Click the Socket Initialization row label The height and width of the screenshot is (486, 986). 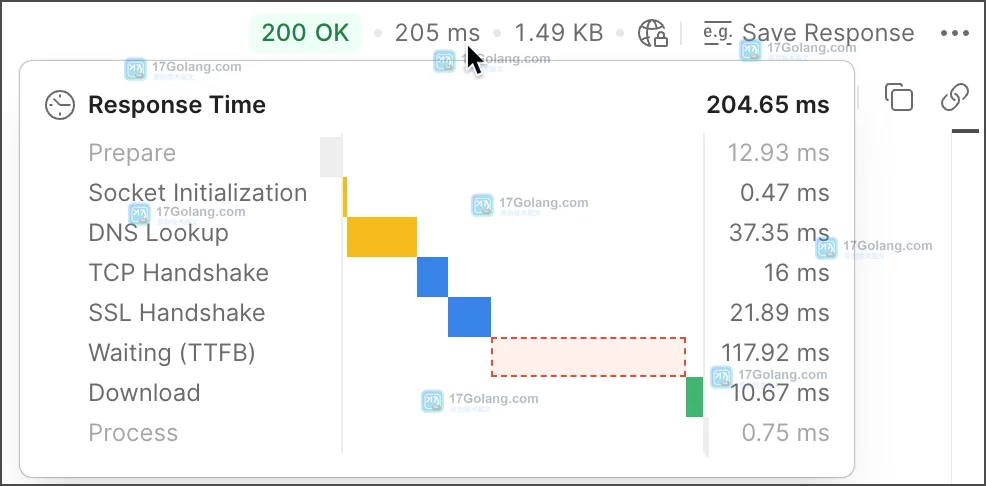[197, 192]
